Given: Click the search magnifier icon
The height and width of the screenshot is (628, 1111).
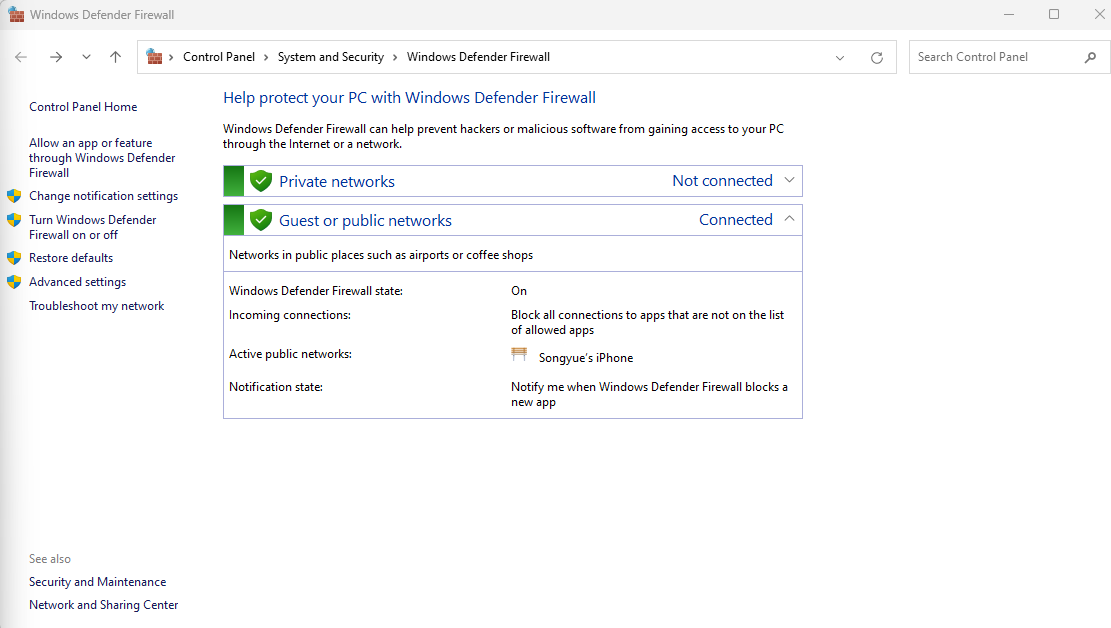Looking at the screenshot, I should (x=1090, y=57).
